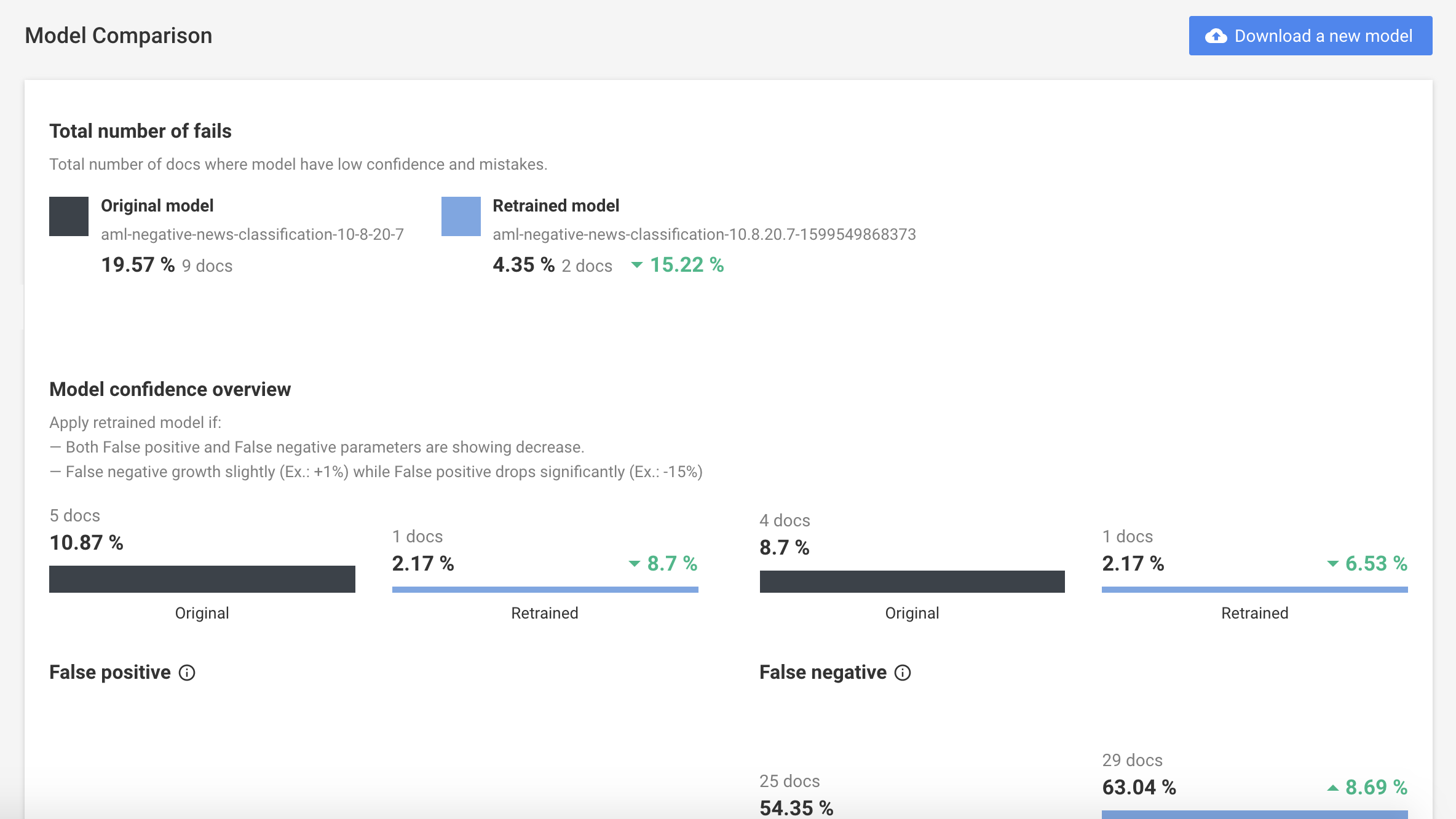
Task: Click the cloud upload icon in the Download button
Action: (1216, 36)
